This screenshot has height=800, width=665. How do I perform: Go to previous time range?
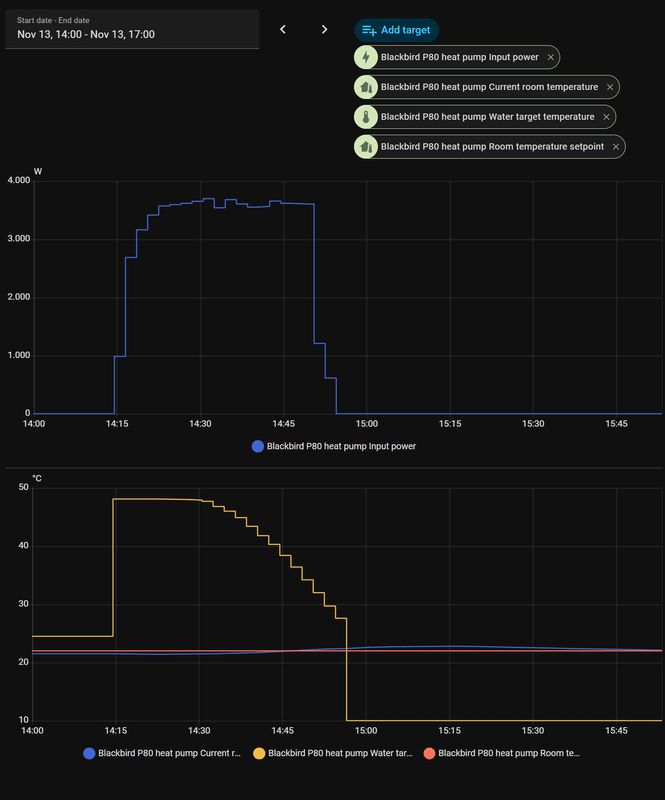click(283, 30)
